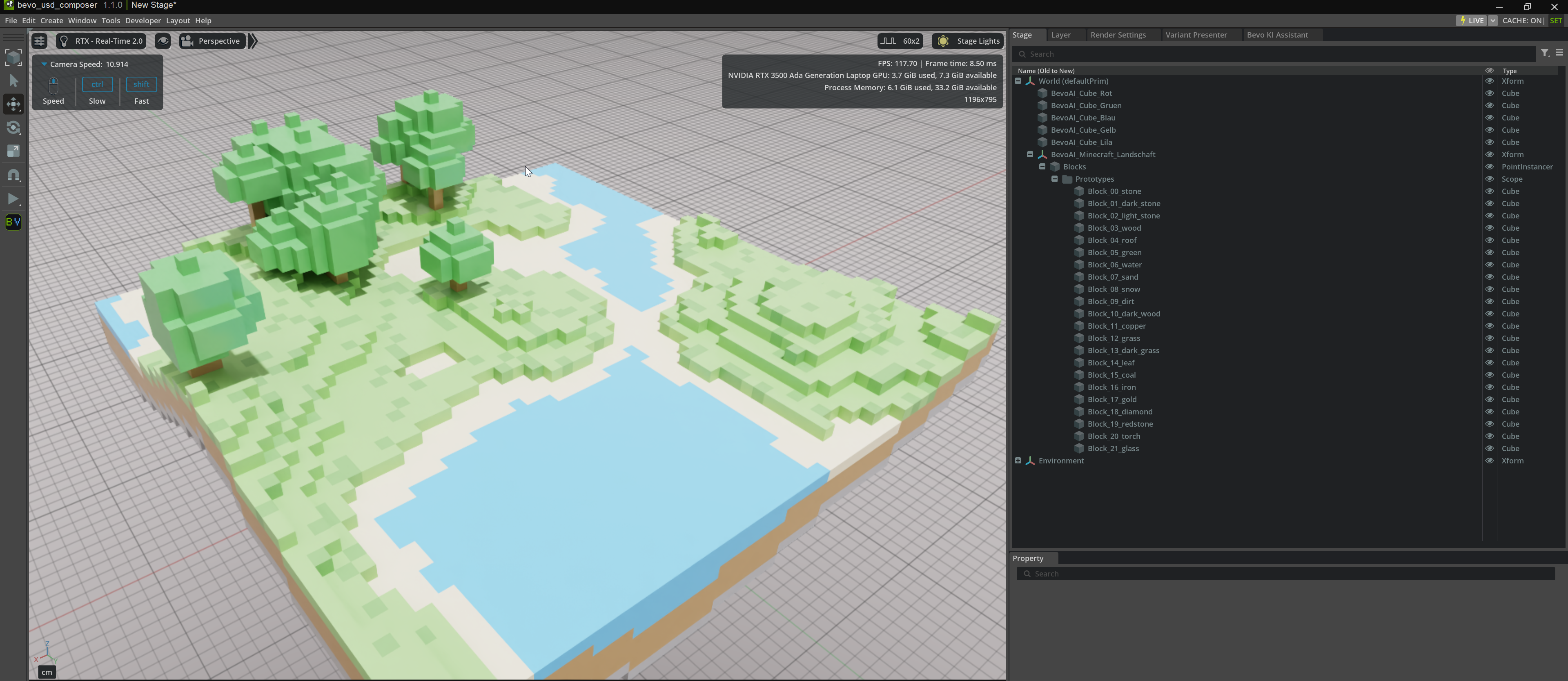This screenshot has width=1568, height=681.
Task: Collapse the Blocks PointInstancer node
Action: click(x=1042, y=166)
